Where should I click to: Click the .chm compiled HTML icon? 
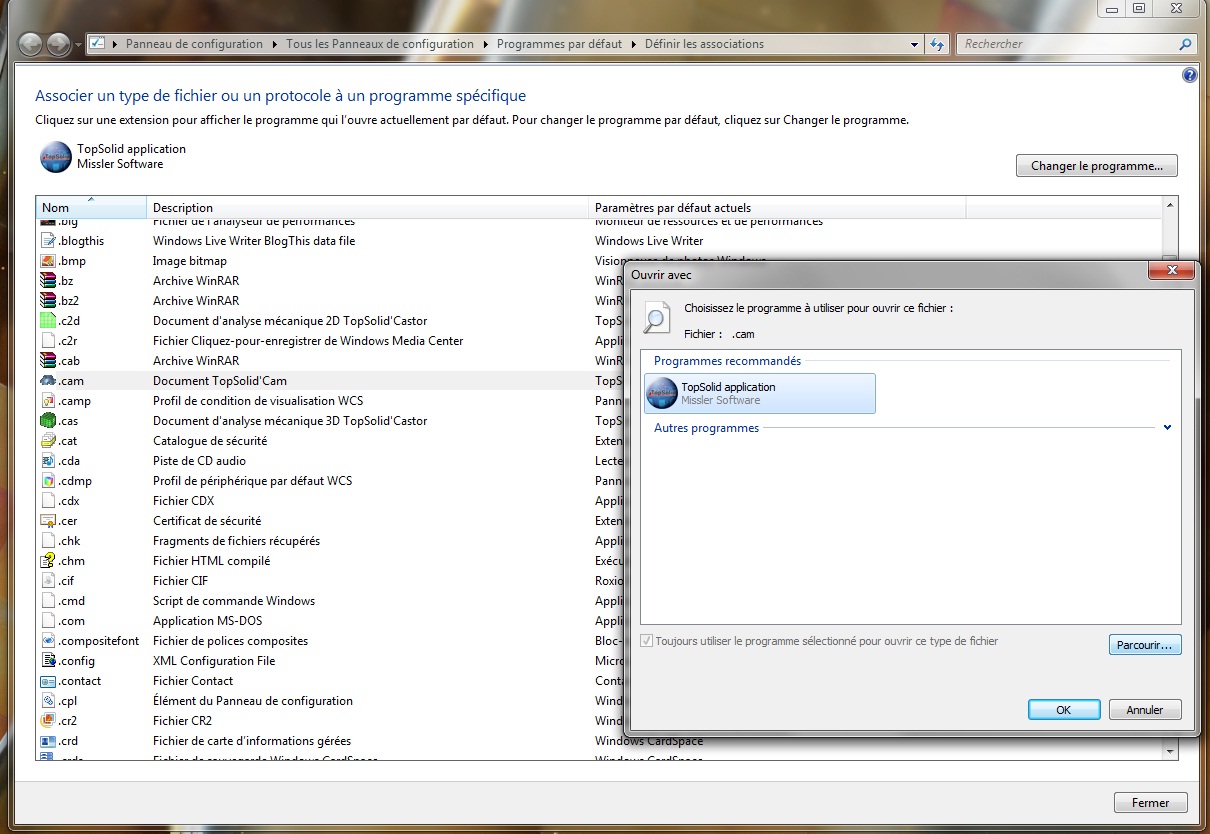pos(47,561)
